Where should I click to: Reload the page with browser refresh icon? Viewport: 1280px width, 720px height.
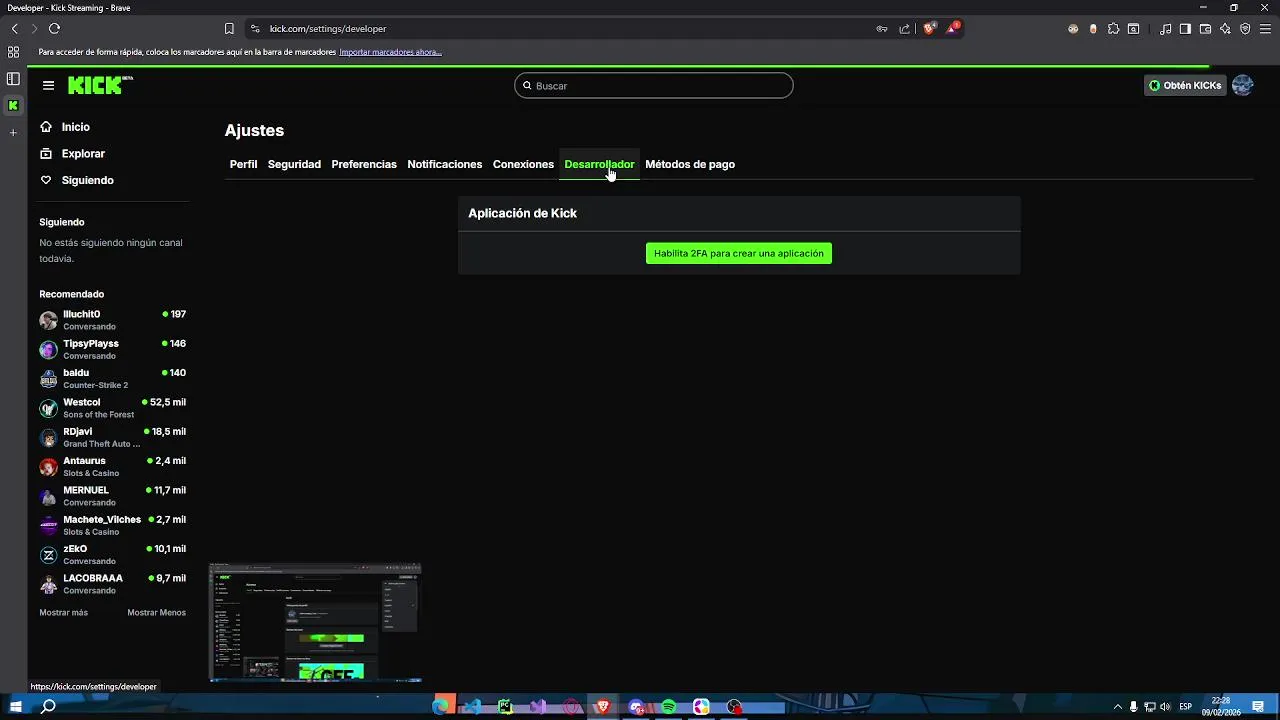(54, 29)
